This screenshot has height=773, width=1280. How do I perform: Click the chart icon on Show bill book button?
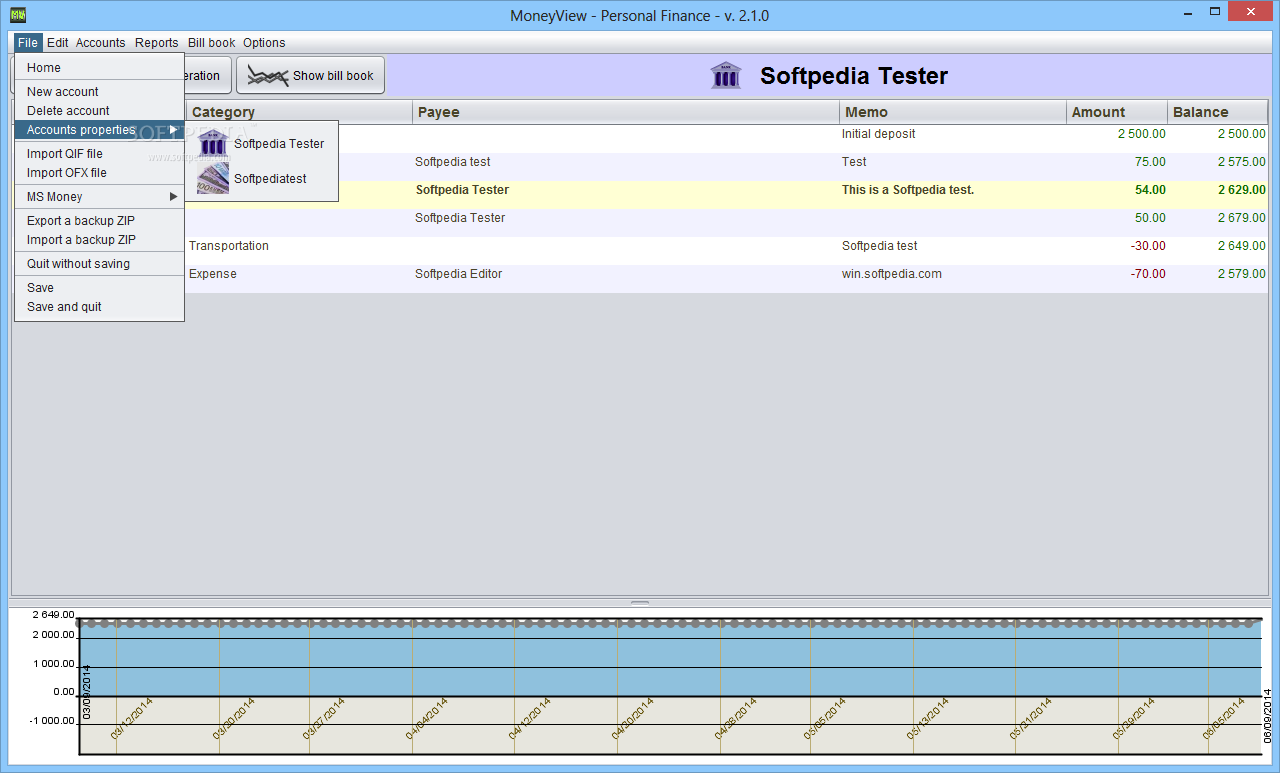tap(268, 75)
